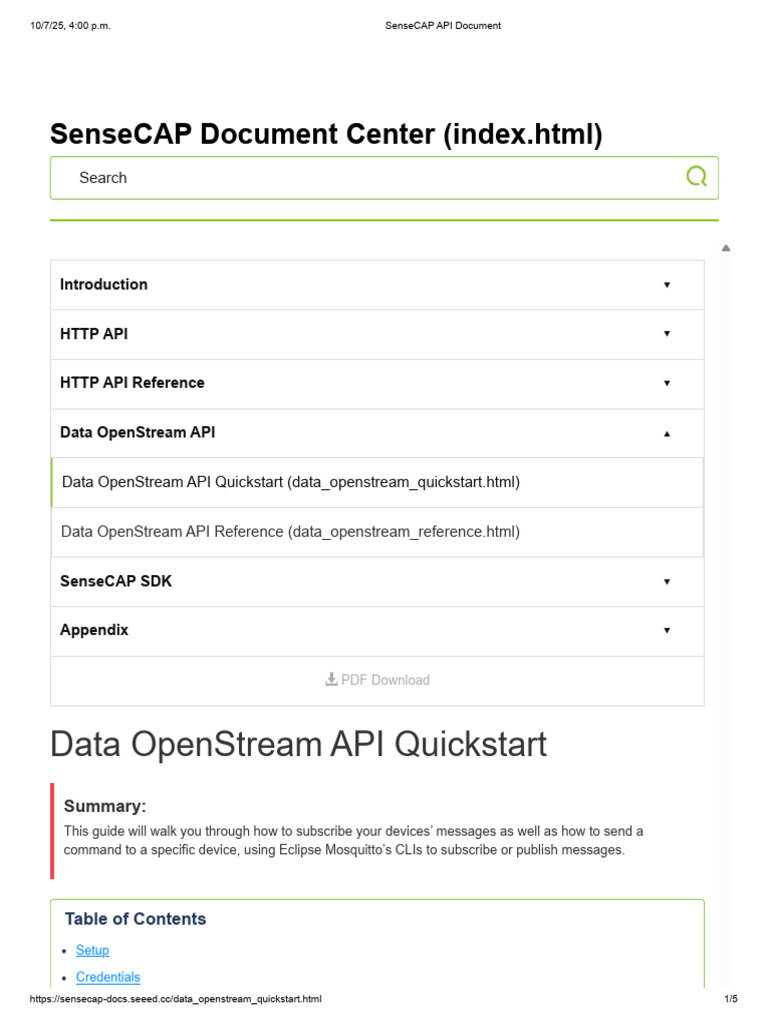The height and width of the screenshot is (1024, 768).
Task: Select the Appendix menu heading
Action: (94, 630)
